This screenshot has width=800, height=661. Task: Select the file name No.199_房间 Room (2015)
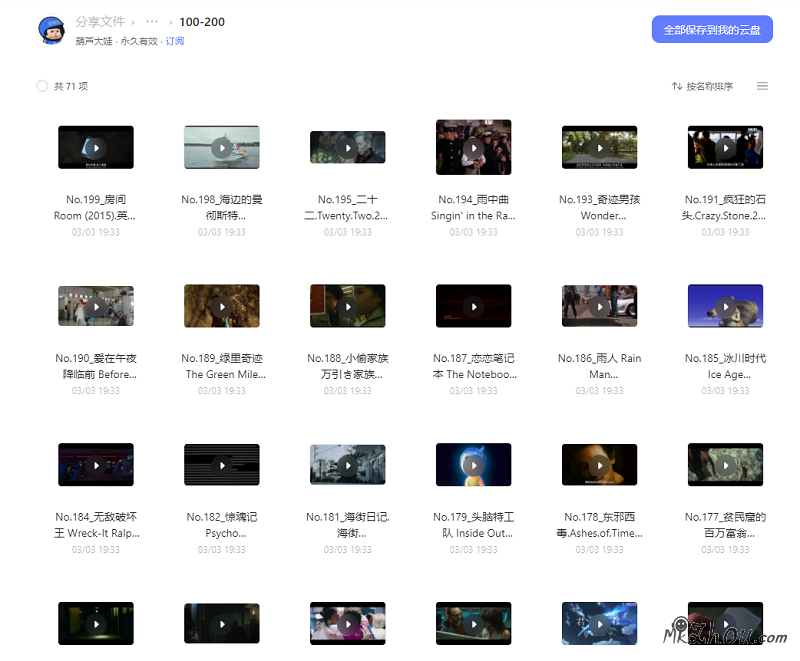pyautogui.click(x=95, y=208)
